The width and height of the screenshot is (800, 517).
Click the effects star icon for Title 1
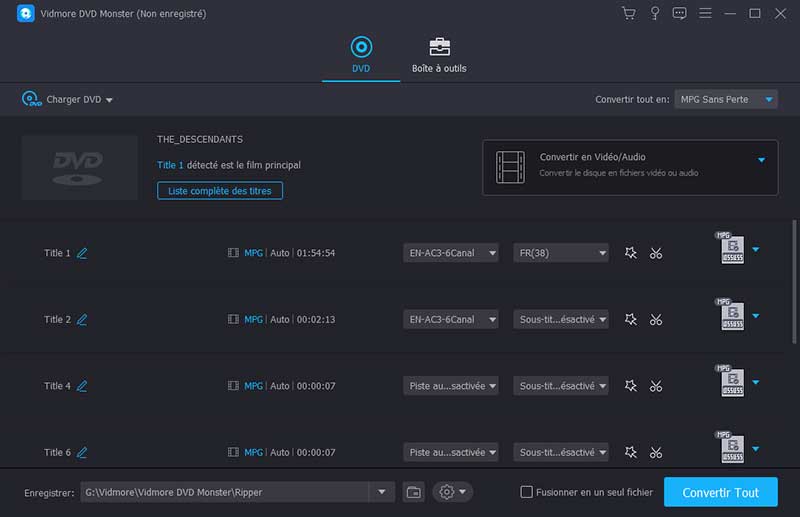(x=631, y=253)
